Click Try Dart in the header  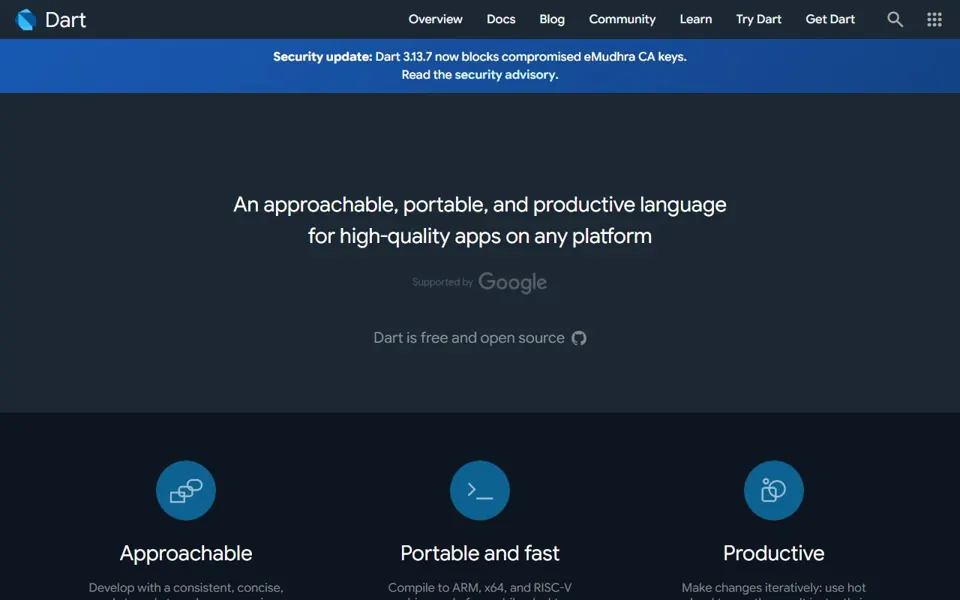pos(759,20)
